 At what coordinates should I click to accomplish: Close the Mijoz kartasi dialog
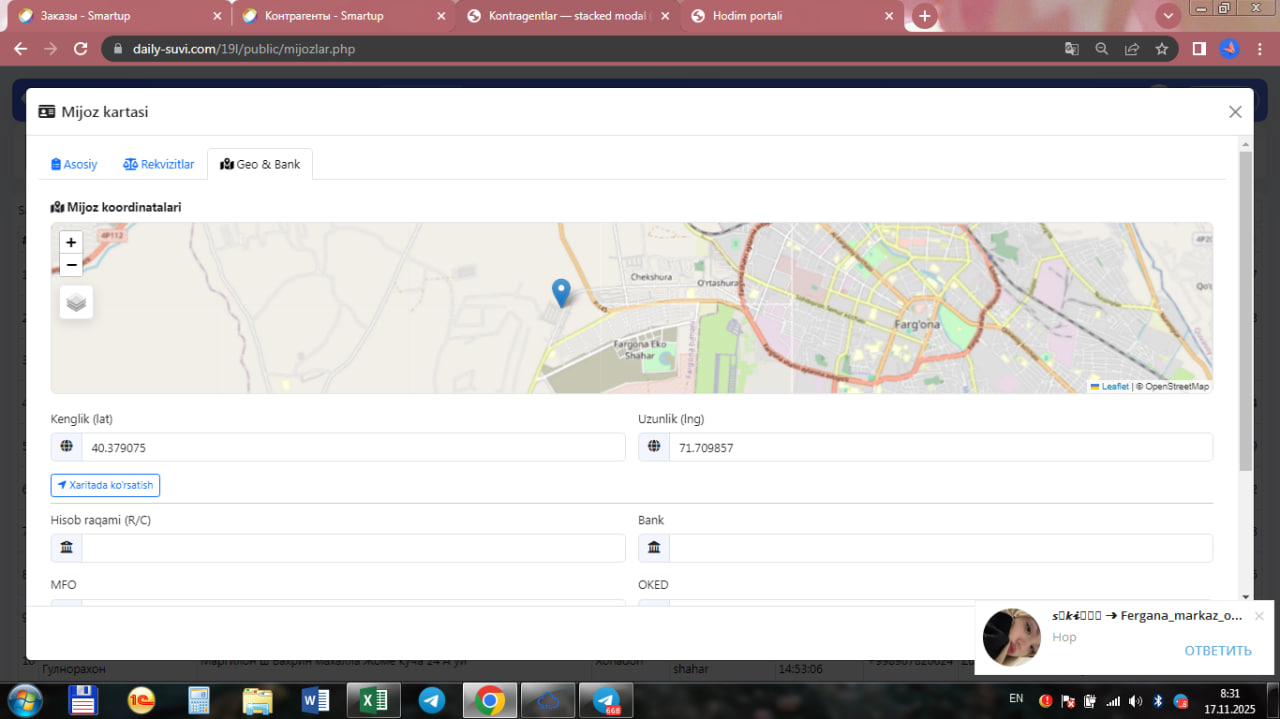[x=1235, y=112]
